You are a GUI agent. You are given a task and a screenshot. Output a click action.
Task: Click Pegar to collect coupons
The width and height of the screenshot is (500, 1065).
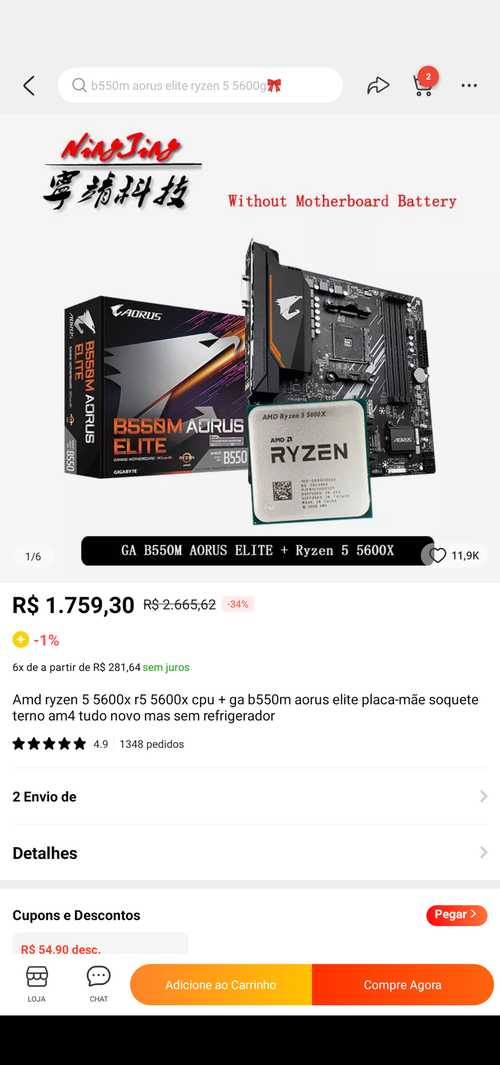pos(457,915)
